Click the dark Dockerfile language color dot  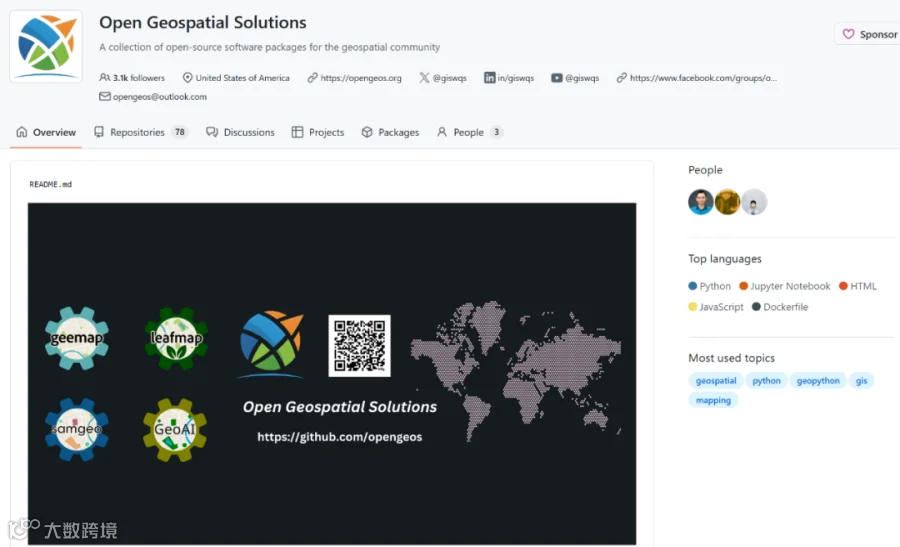[757, 307]
